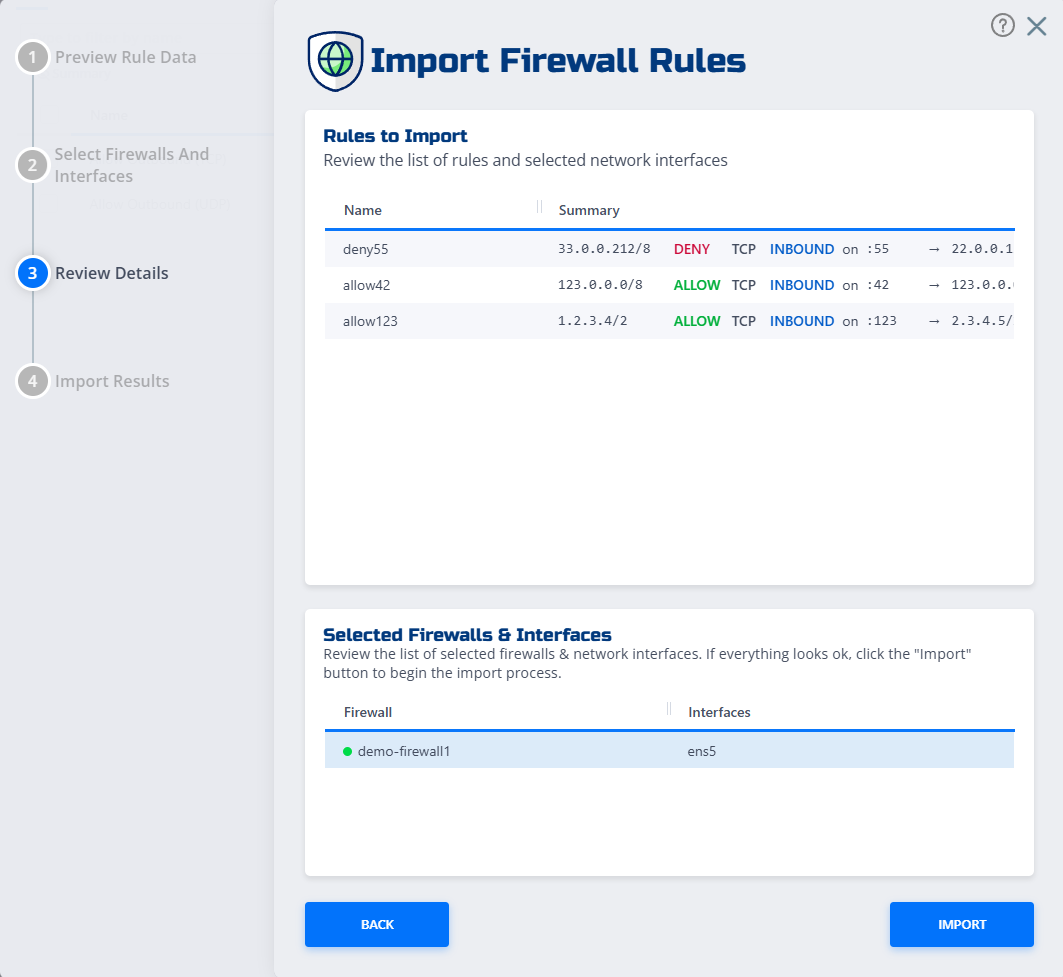Image resolution: width=1063 pixels, height=977 pixels.
Task: Click the step 2 circle indicator
Action: pyautogui.click(x=33, y=164)
